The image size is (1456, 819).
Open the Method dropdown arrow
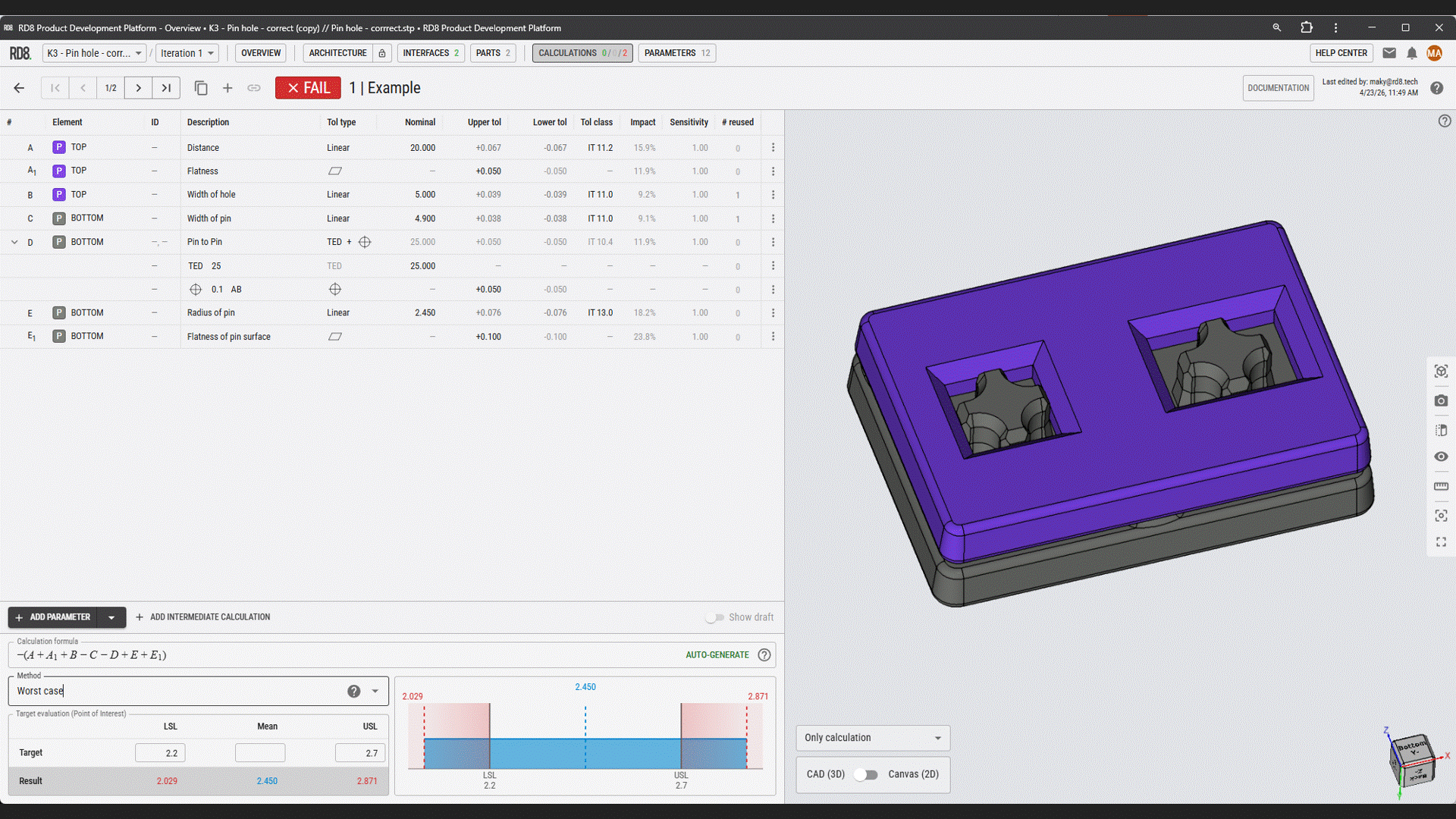pyautogui.click(x=375, y=691)
